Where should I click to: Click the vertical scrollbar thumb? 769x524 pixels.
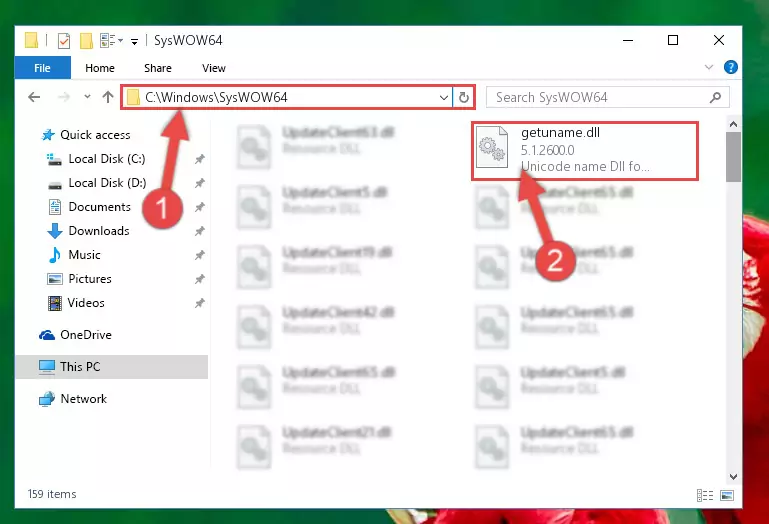[733, 157]
